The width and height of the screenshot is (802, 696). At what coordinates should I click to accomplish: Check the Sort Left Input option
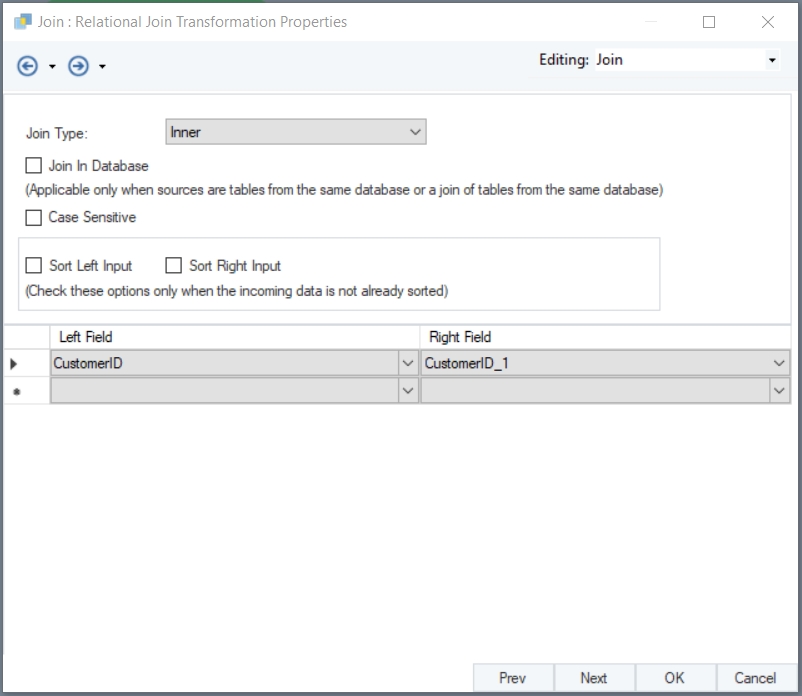point(34,266)
